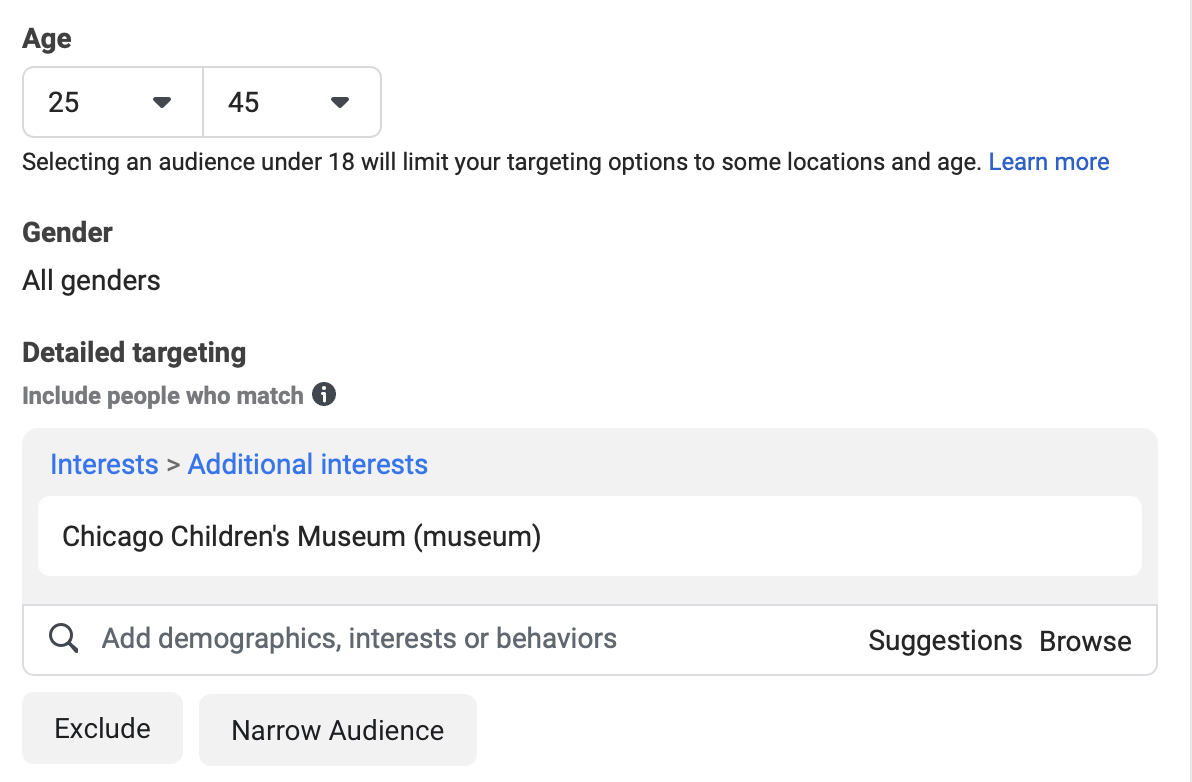Viewport: 1192px width, 782px height.
Task: Open Suggestions for detailed targeting
Action: point(945,641)
